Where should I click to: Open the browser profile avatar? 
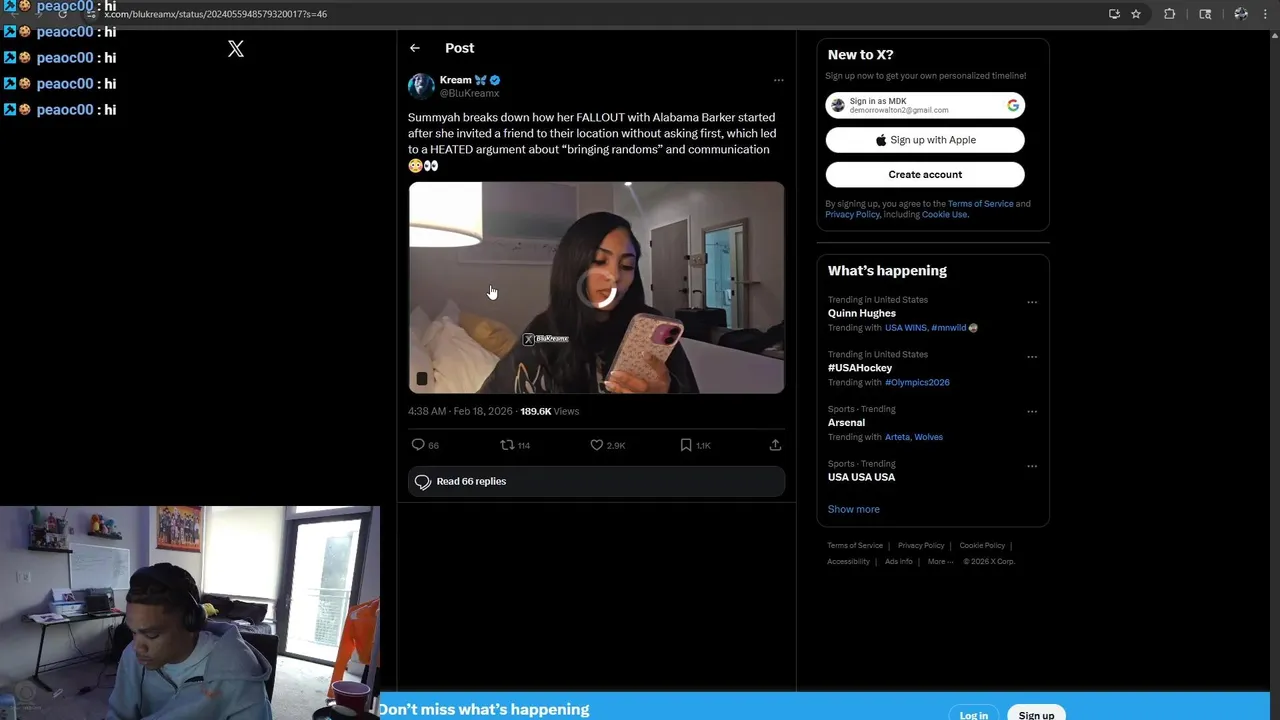point(1241,14)
